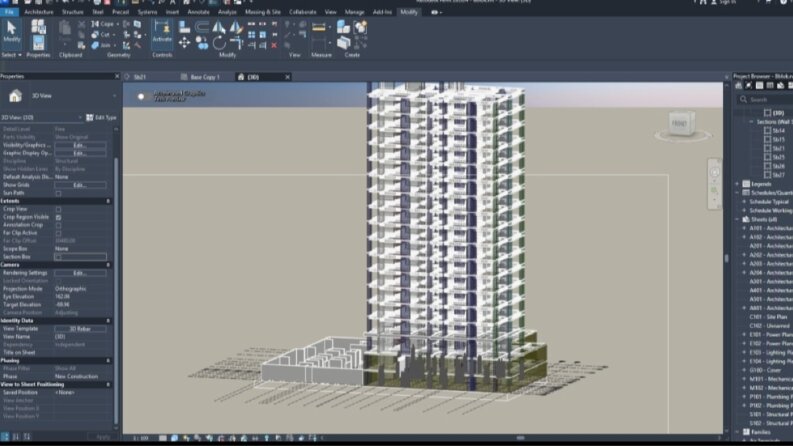Screen dimensions: 793x446
Task: Expand the Legends node in Project Browser
Action: coord(737,184)
